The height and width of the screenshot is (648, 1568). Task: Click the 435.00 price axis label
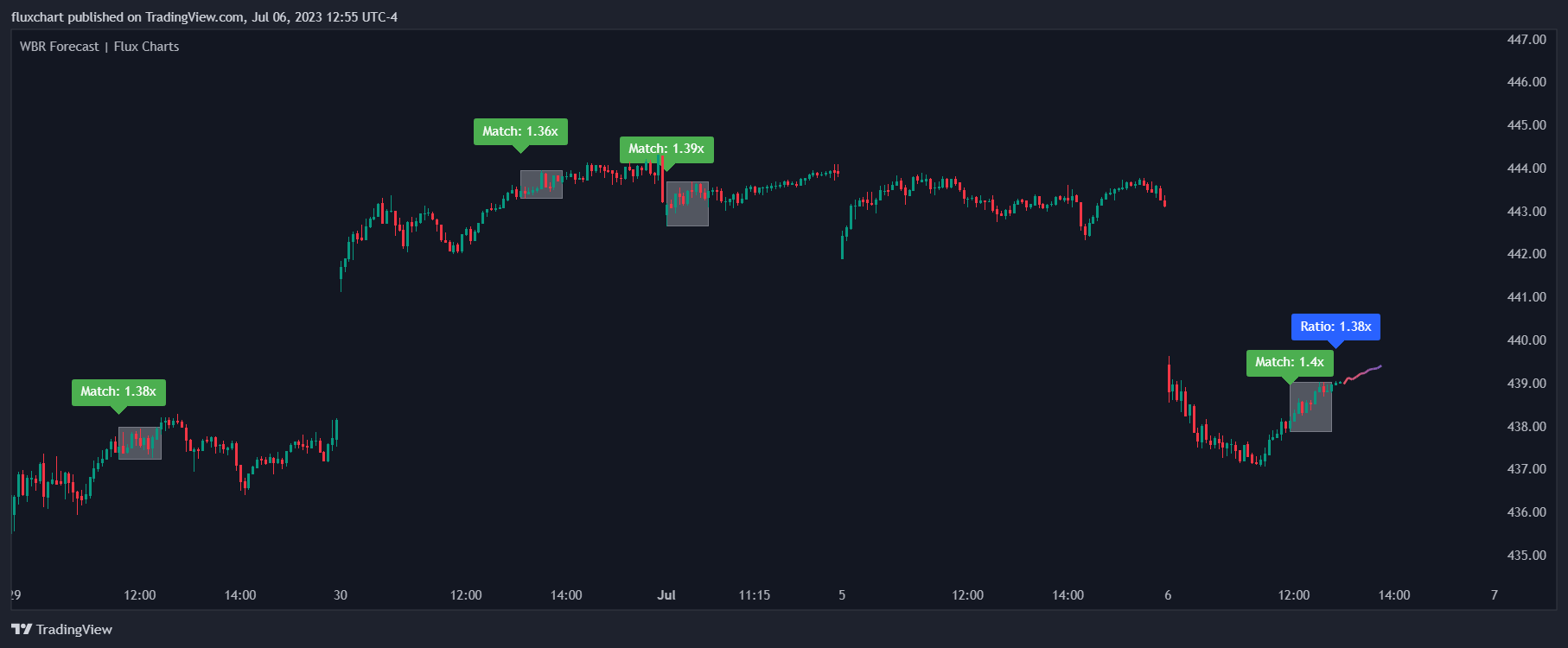pos(1527,556)
